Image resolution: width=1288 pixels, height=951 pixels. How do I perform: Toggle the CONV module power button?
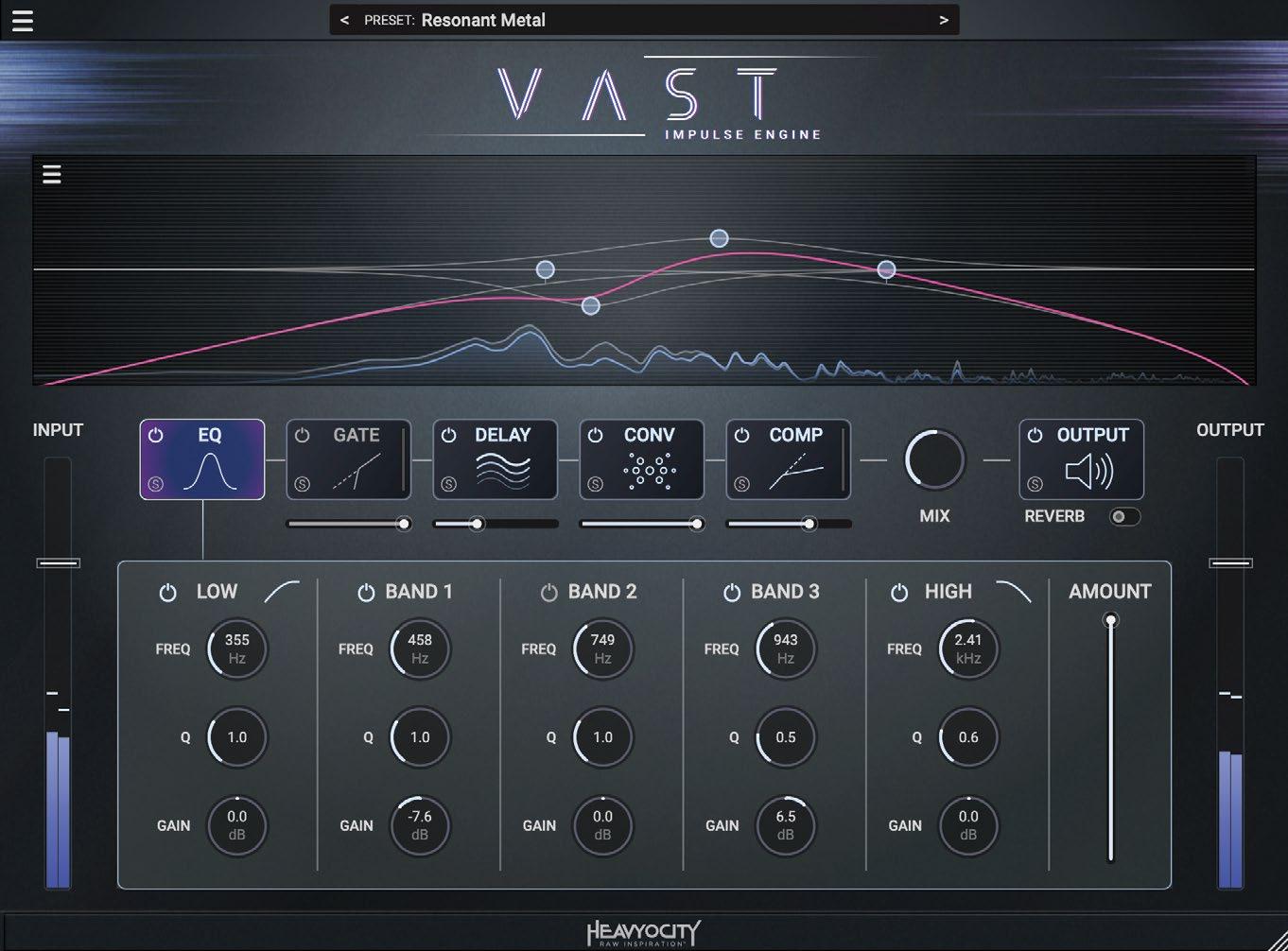pyautogui.click(x=596, y=435)
